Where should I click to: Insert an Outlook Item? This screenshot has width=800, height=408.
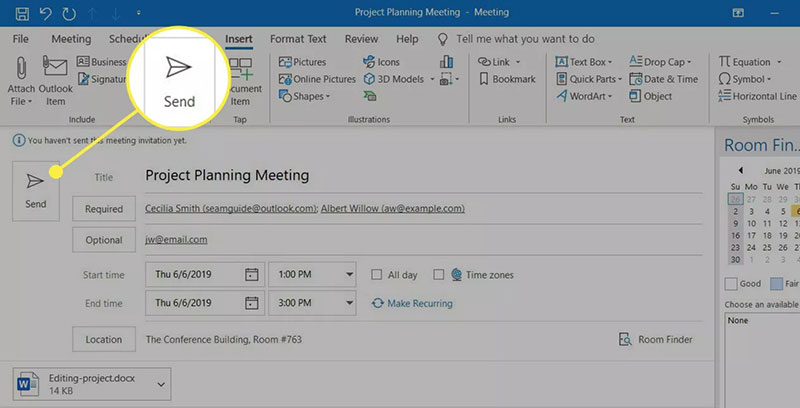tap(55, 81)
